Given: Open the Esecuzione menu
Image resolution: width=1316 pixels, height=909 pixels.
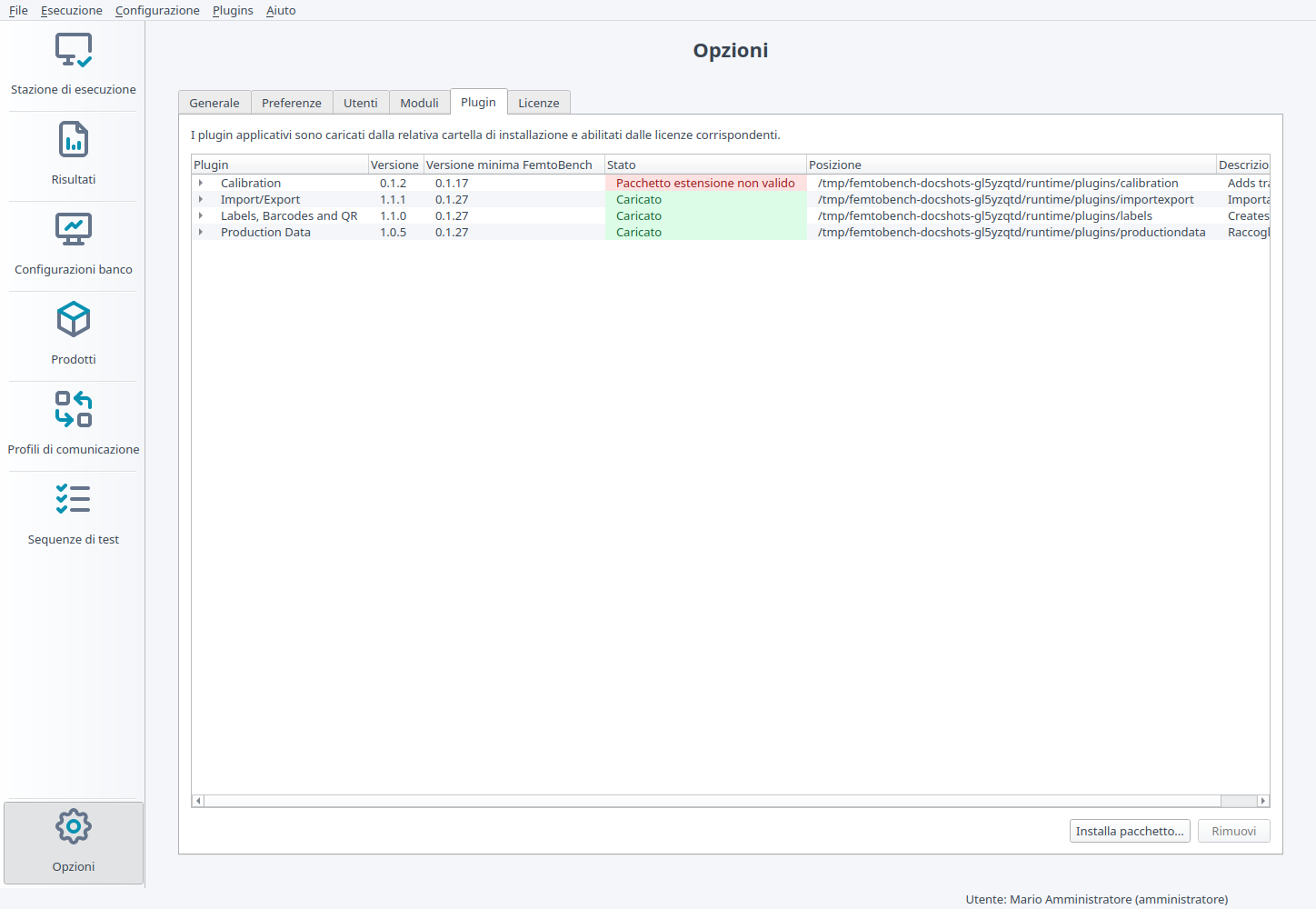Looking at the screenshot, I should point(72,10).
